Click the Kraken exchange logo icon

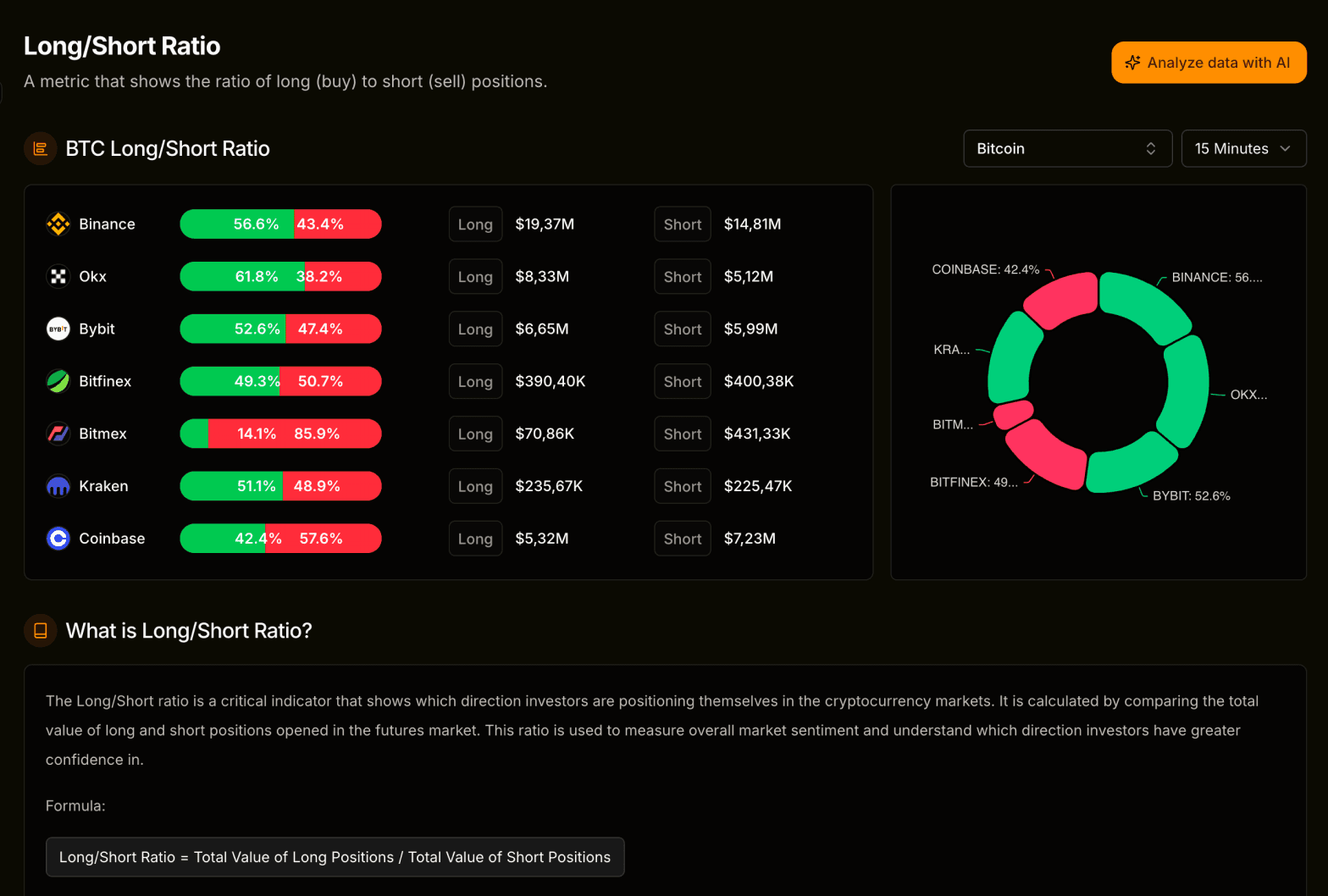click(58, 487)
